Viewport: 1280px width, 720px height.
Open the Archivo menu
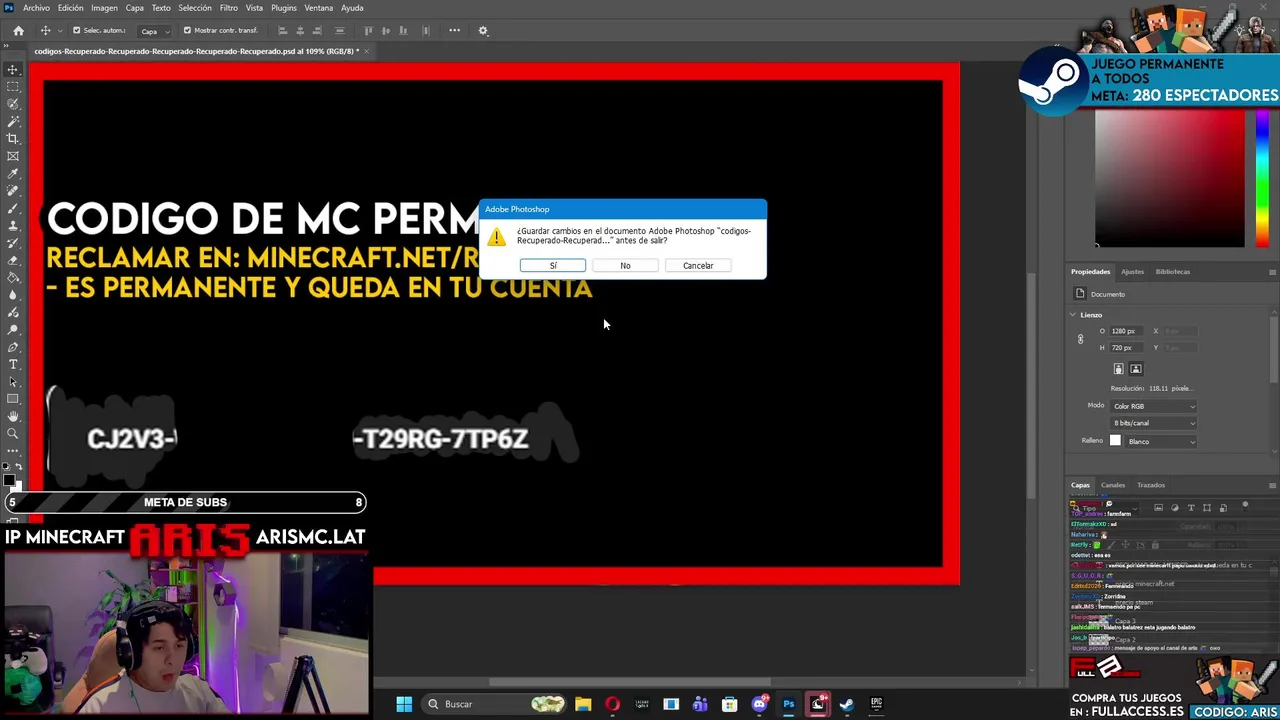tap(36, 8)
